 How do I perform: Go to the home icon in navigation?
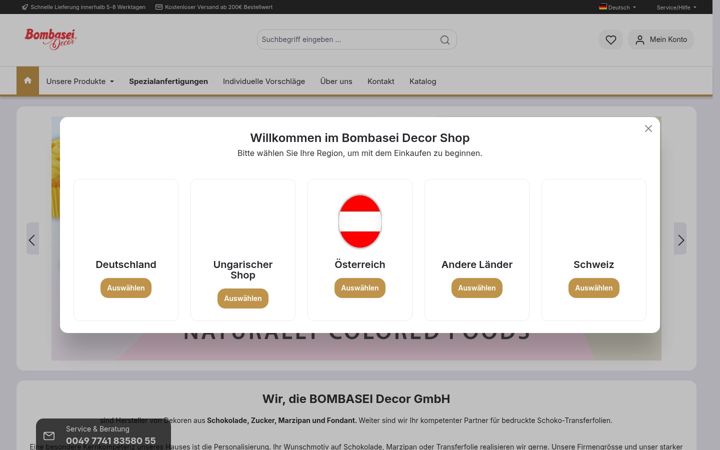pos(28,81)
